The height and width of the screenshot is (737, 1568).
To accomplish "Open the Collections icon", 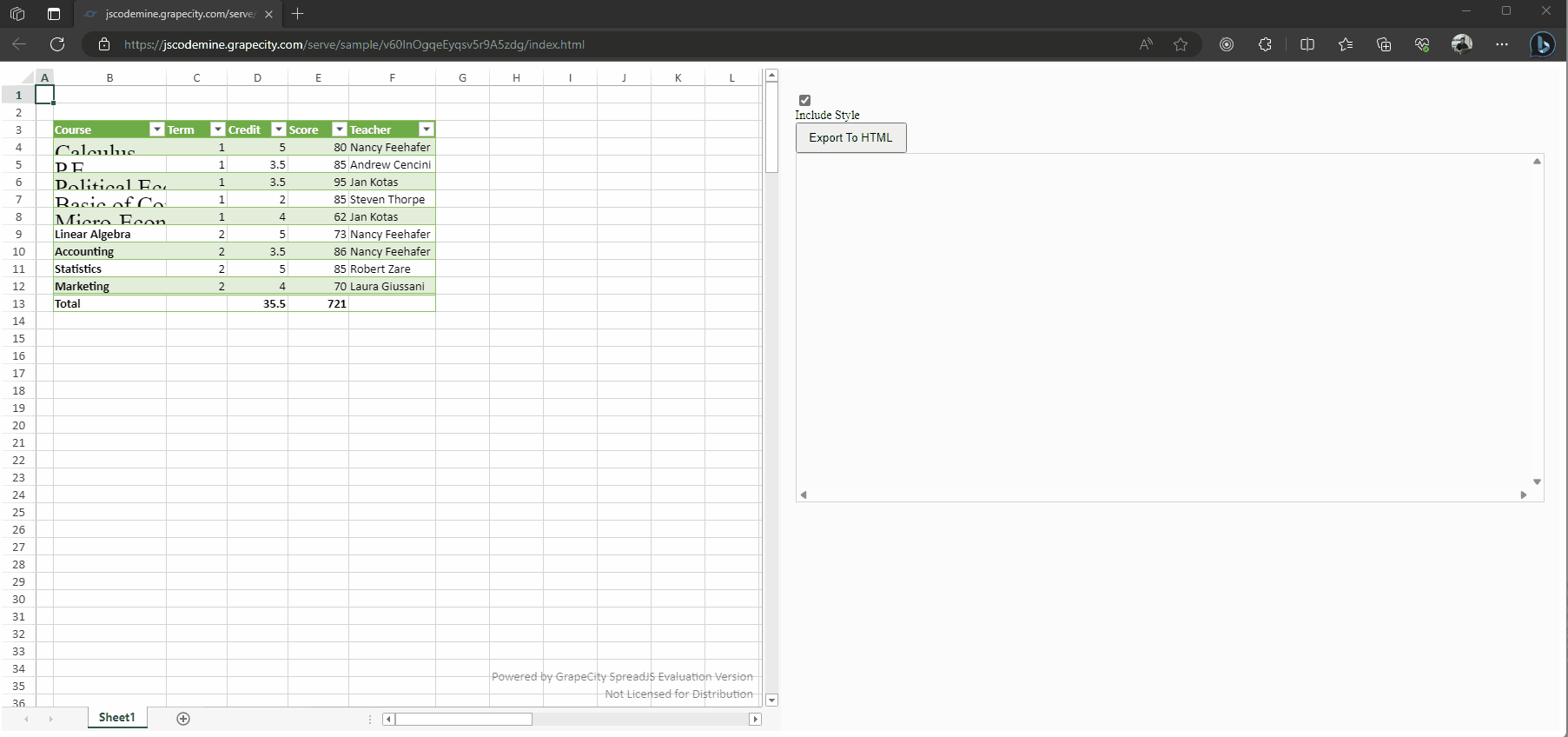I will [1384, 44].
